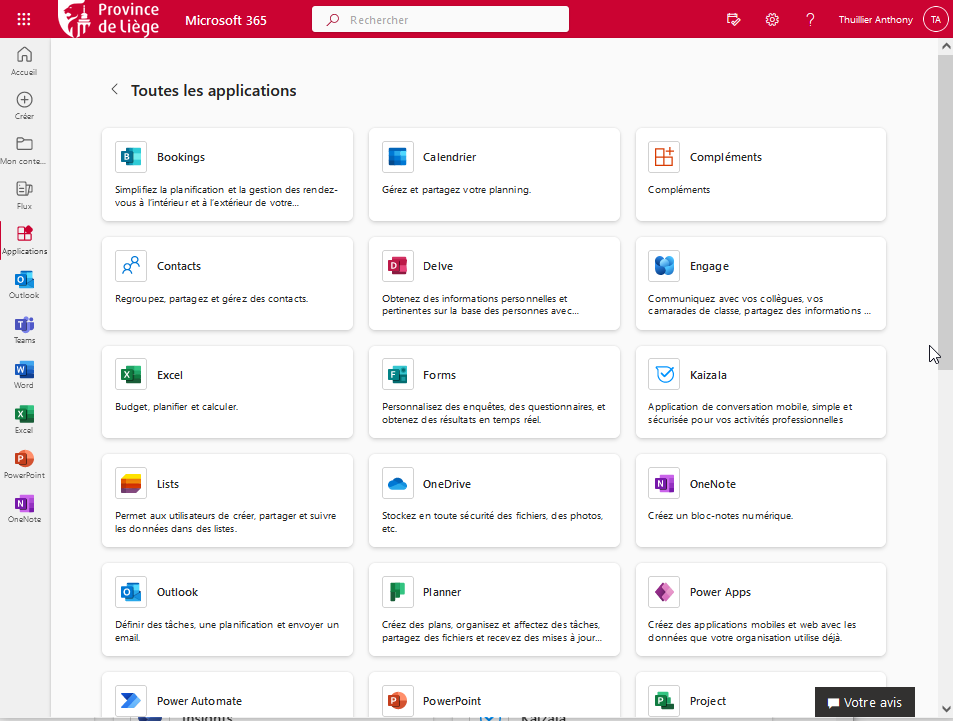This screenshot has height=721, width=953.
Task: Launch PowerPoint from the sidebar
Action: (x=24, y=464)
